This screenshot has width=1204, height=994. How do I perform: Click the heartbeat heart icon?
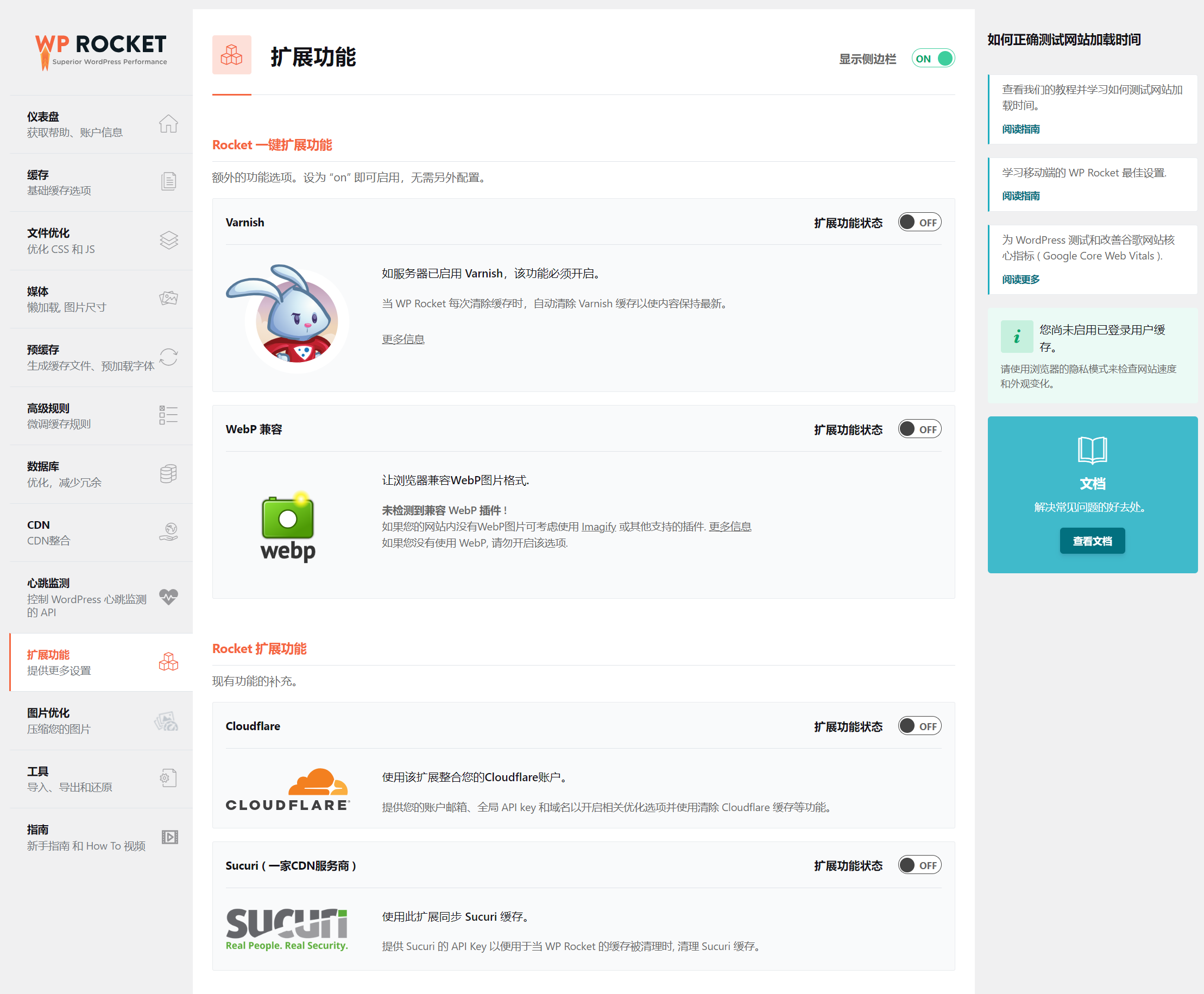click(x=168, y=597)
